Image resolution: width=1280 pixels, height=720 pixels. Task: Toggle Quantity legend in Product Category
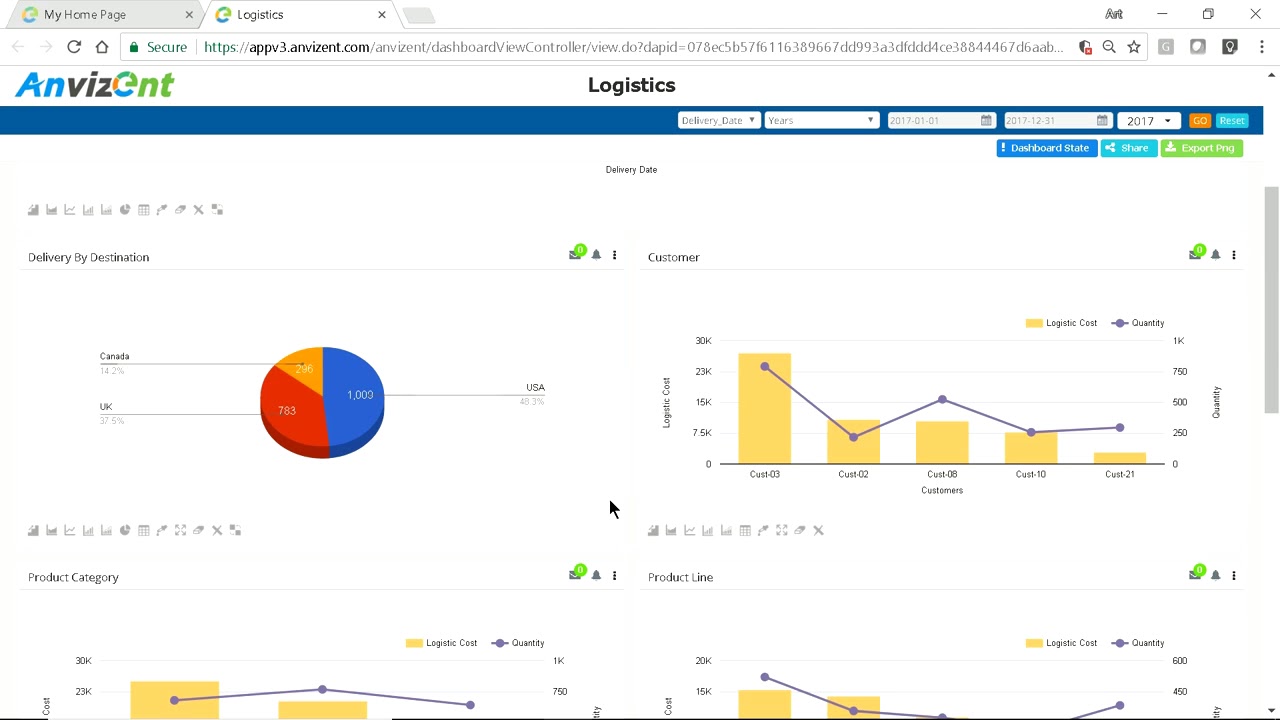pos(518,643)
